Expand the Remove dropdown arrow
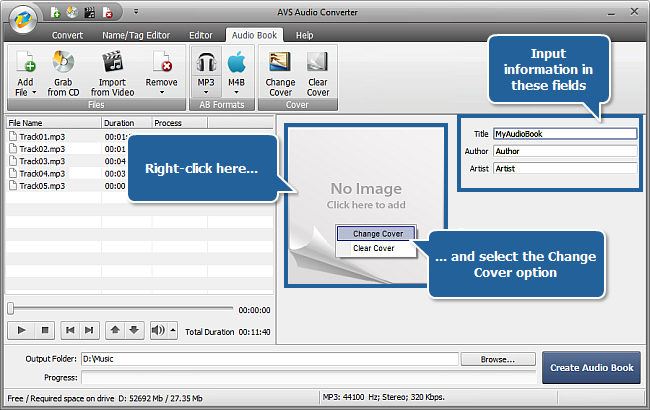 click(x=162, y=93)
